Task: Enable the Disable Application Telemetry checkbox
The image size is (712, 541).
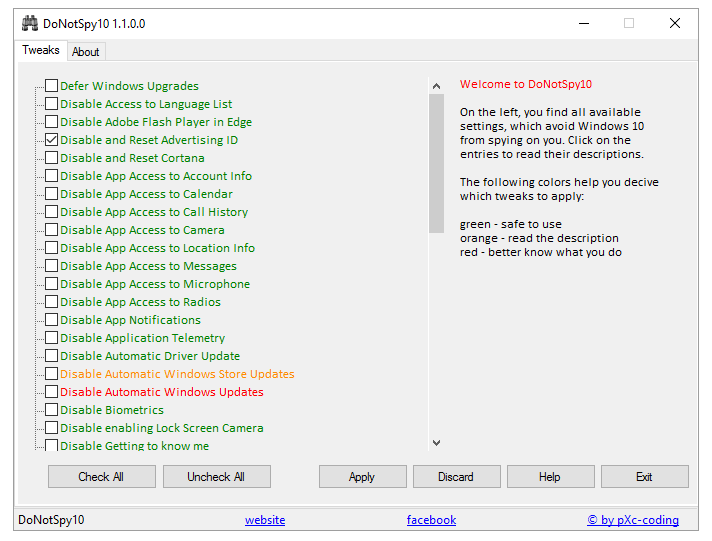Action: coord(52,338)
